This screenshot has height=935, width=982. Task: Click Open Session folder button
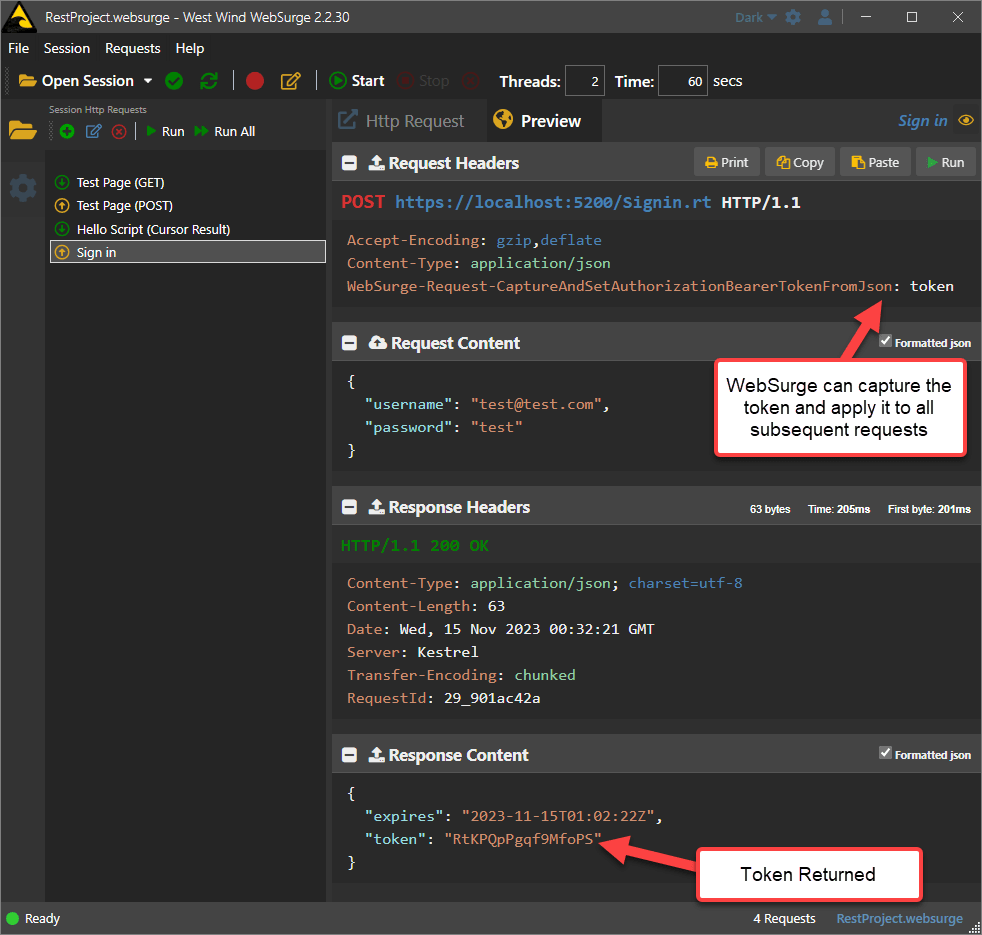click(x=76, y=81)
